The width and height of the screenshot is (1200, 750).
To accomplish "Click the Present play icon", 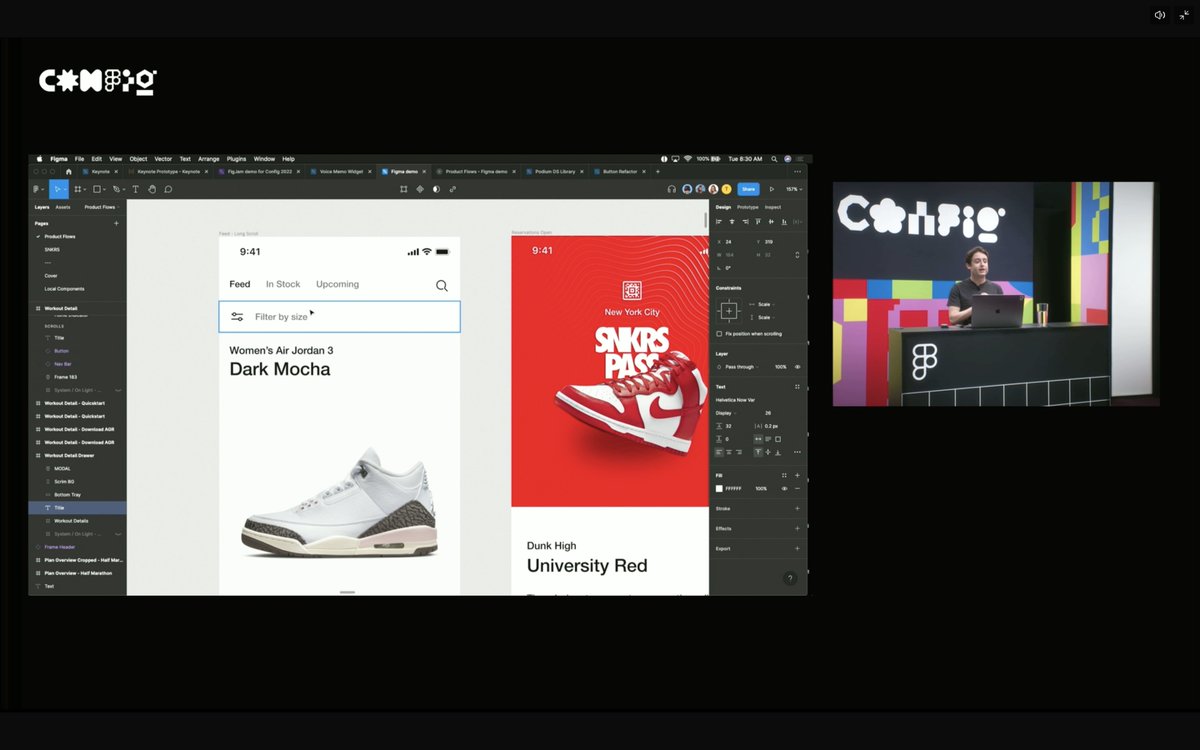I will tap(771, 189).
